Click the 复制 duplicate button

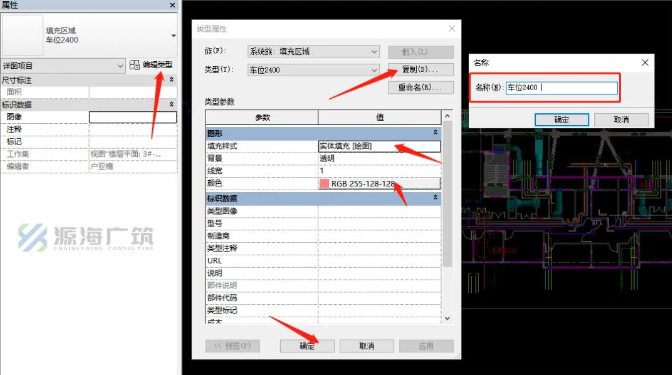[x=420, y=69]
